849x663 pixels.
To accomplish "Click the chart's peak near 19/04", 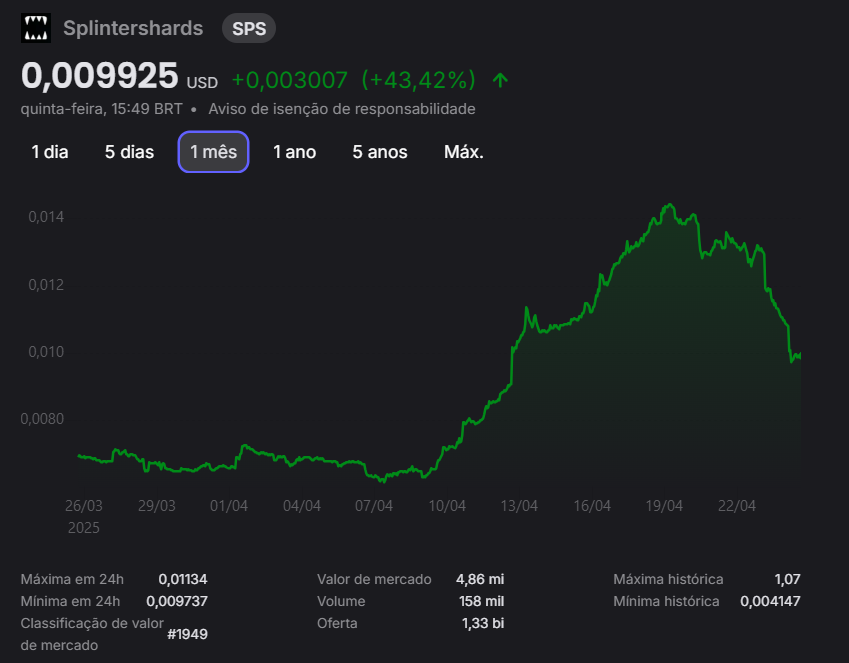I will click(x=670, y=205).
